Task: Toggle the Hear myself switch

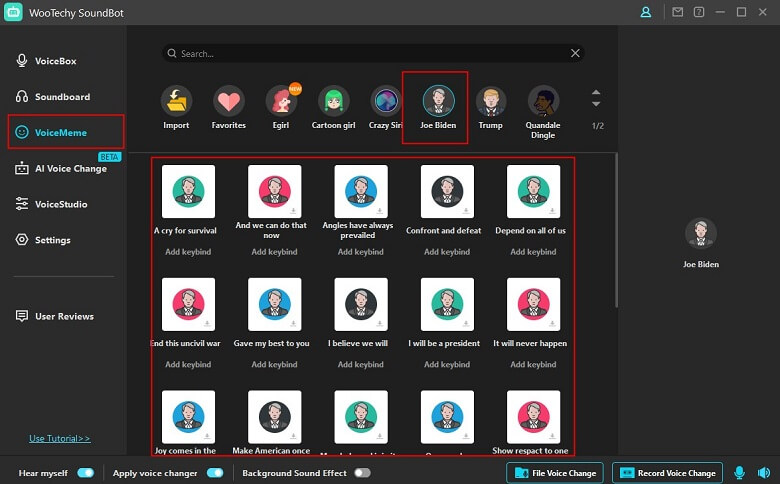Action: (86, 473)
